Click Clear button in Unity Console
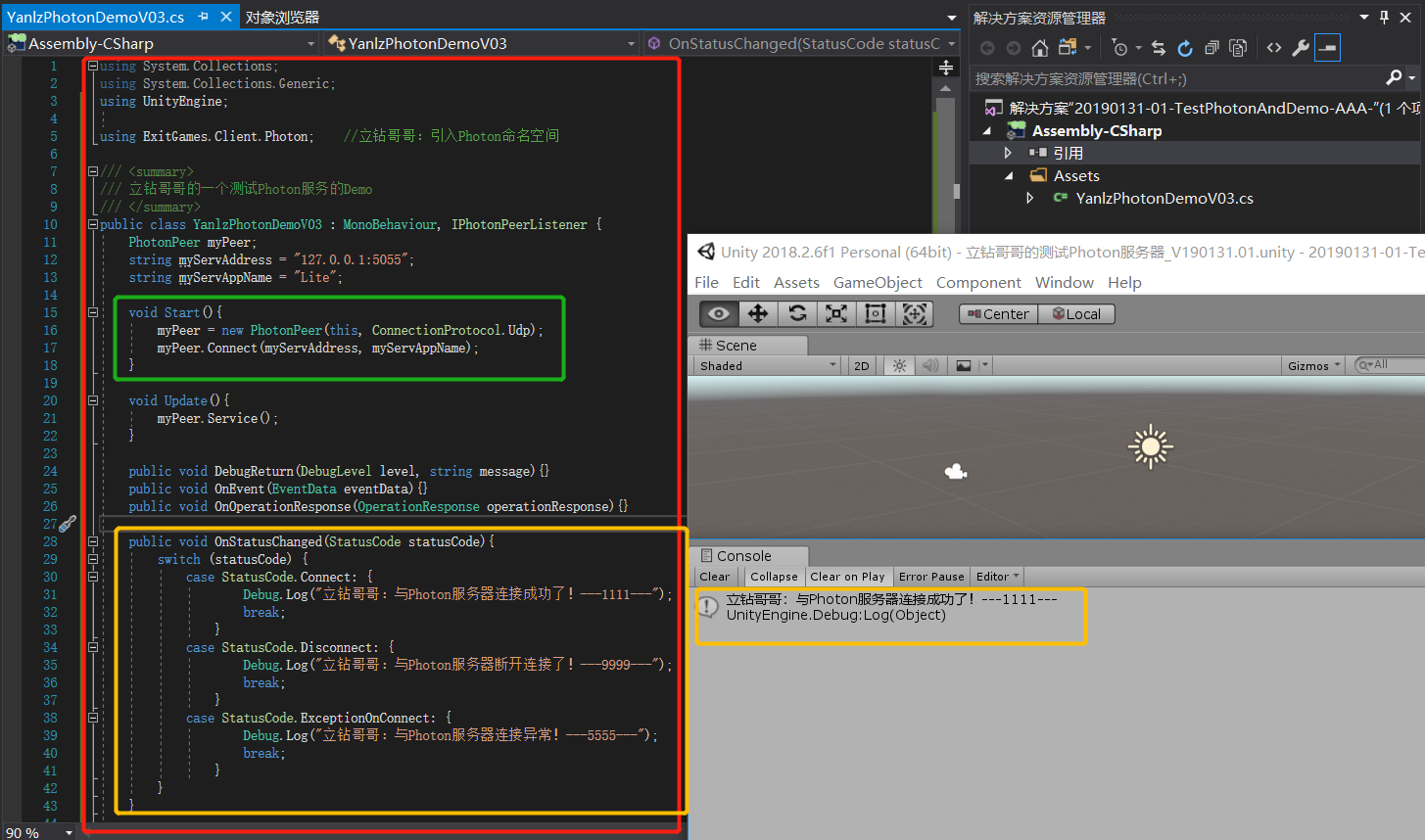 point(714,577)
